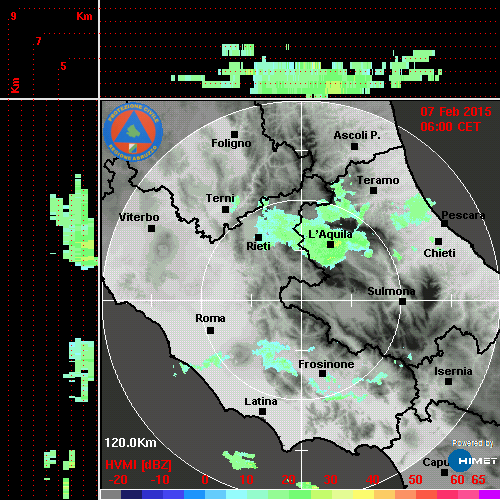Click the date text 07 Feb 2015
Viewport: 500px width, 500px height.
[456, 112]
